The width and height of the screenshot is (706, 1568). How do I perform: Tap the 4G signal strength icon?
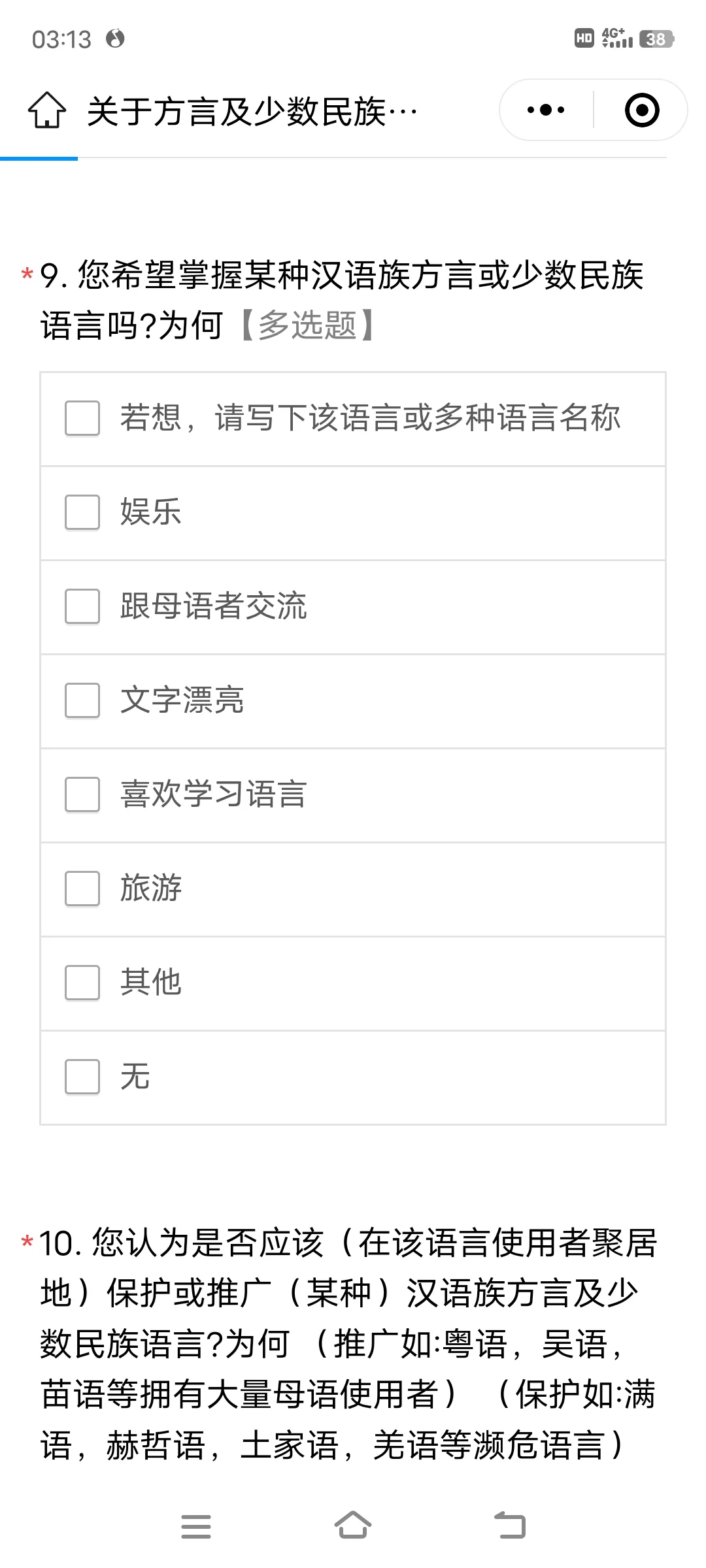617,39
